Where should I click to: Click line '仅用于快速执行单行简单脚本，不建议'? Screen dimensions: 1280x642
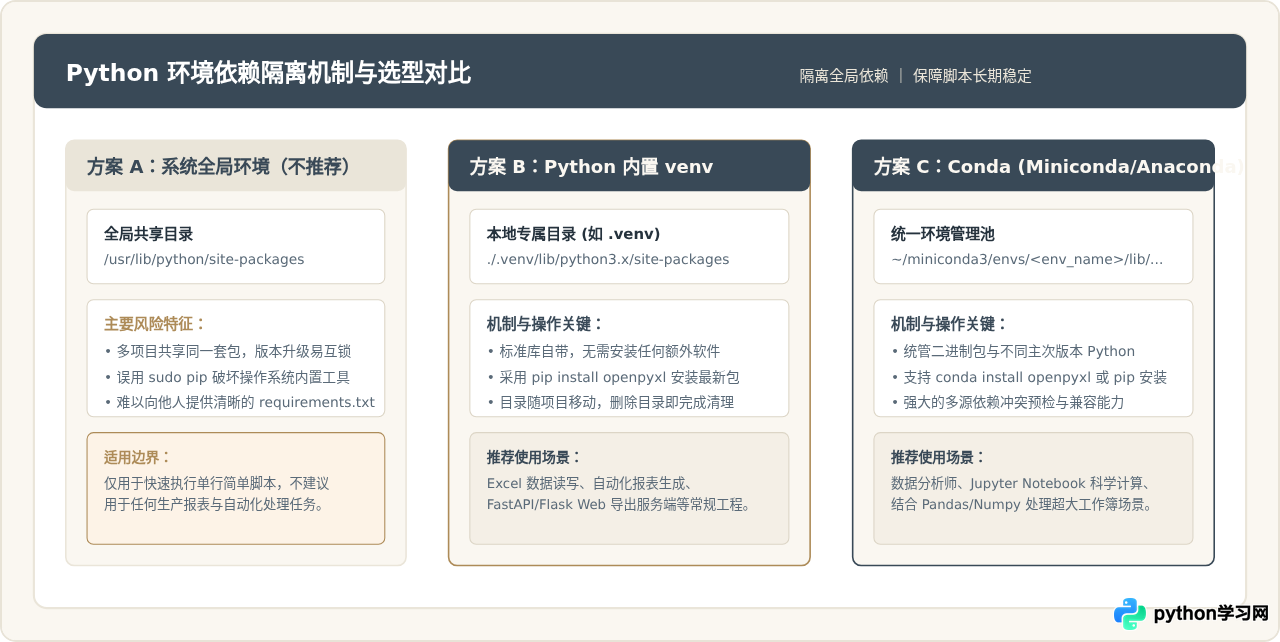216,483
